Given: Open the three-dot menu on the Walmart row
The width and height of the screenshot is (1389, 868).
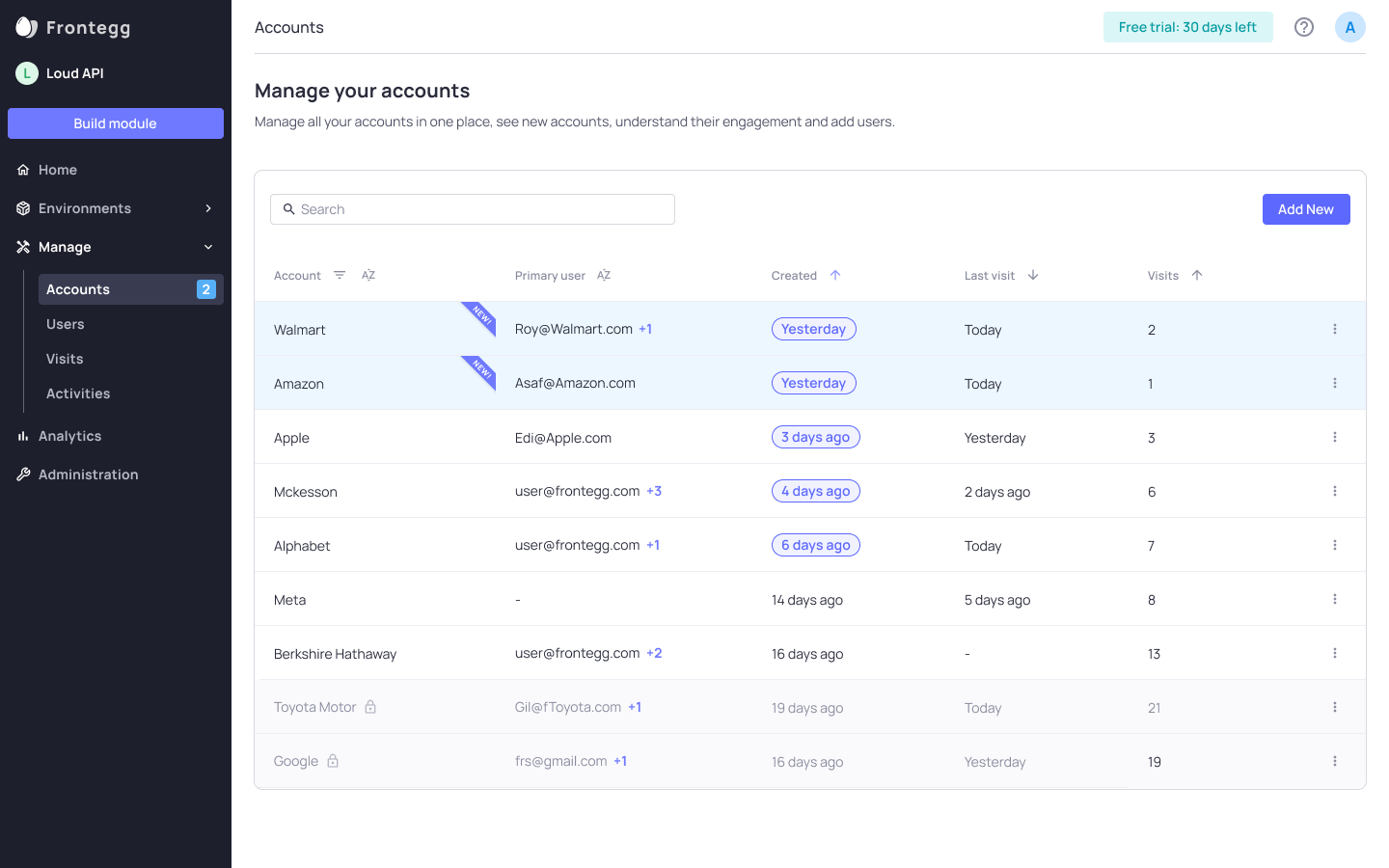Looking at the screenshot, I should coord(1335,329).
